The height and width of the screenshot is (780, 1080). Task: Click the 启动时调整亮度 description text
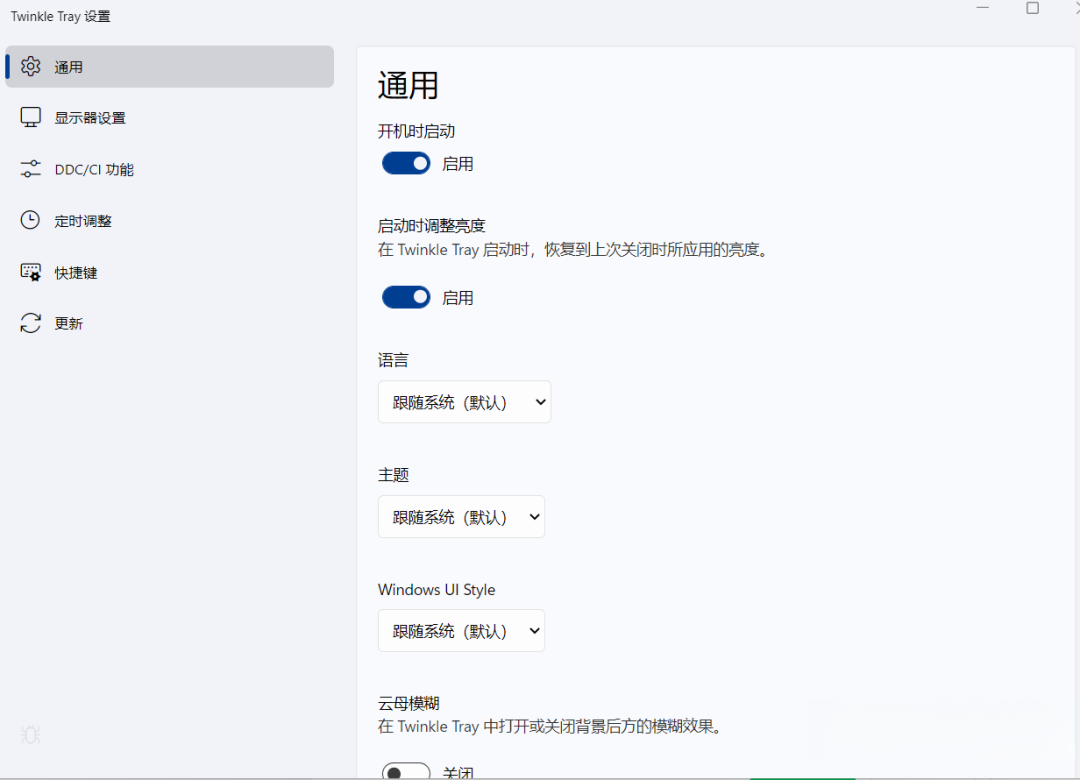point(573,249)
